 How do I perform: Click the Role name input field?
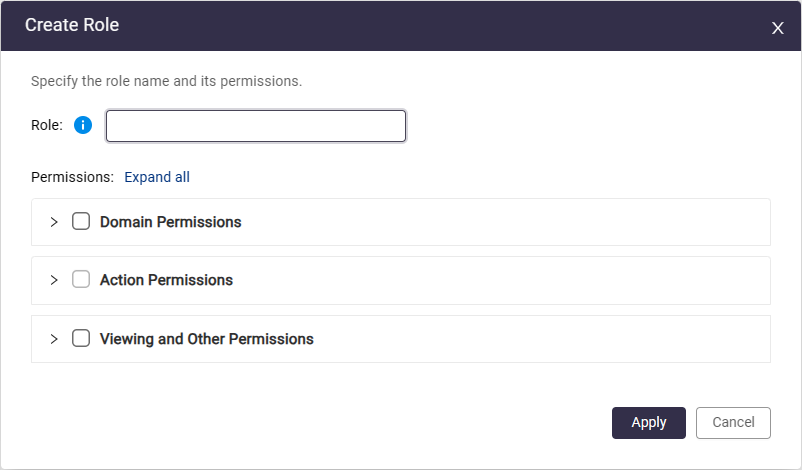(x=256, y=126)
